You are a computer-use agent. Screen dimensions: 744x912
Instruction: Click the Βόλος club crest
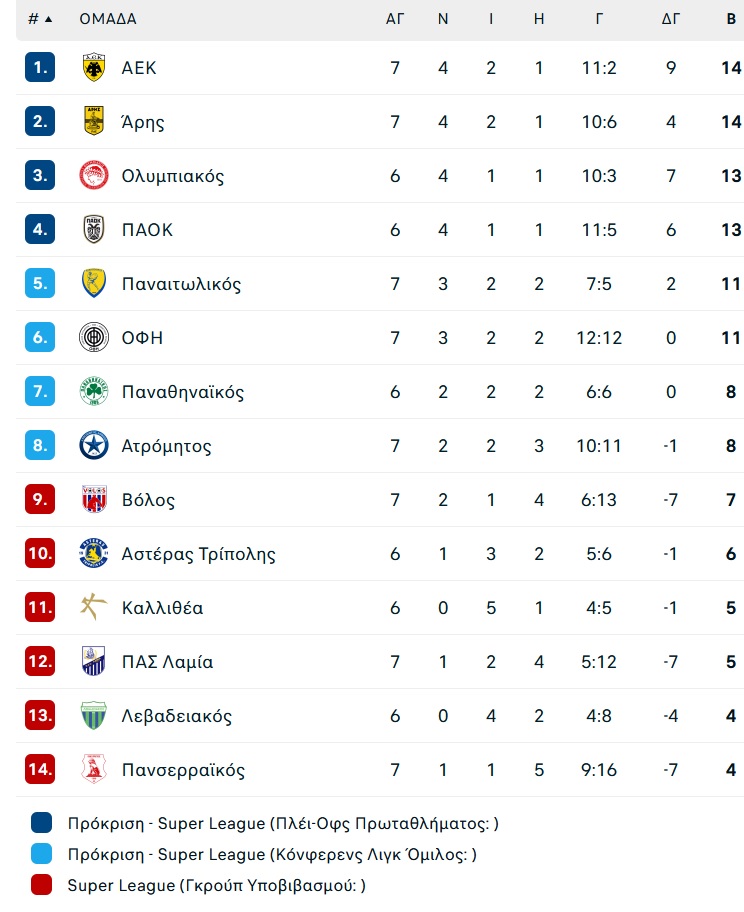94,499
